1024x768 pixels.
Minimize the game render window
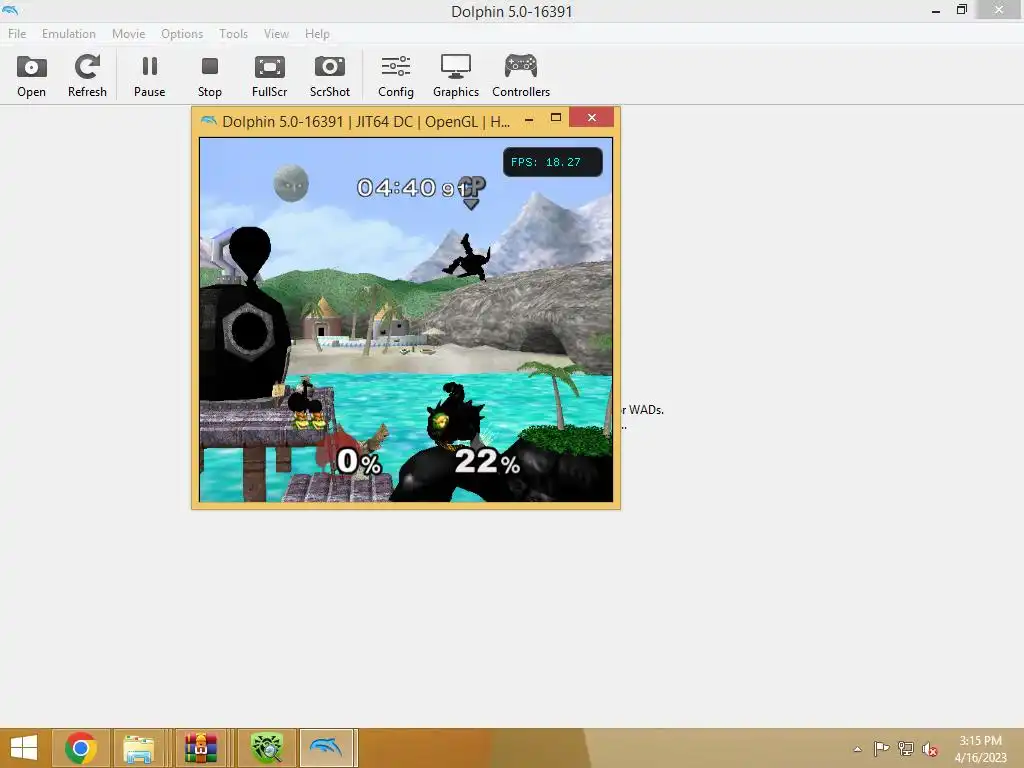pos(529,120)
